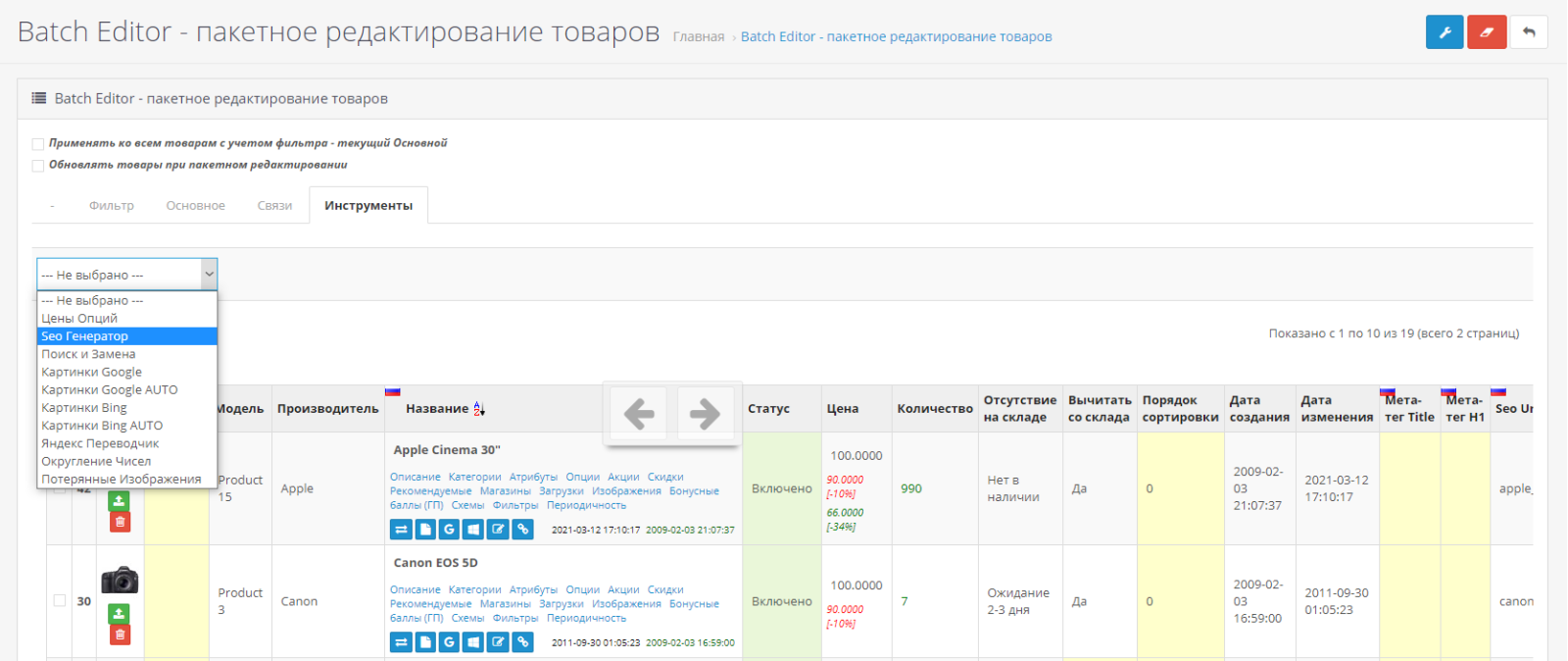The width and height of the screenshot is (1568, 661).
Task: Click Google G icon under Canon EOS 5D
Action: [x=449, y=642]
